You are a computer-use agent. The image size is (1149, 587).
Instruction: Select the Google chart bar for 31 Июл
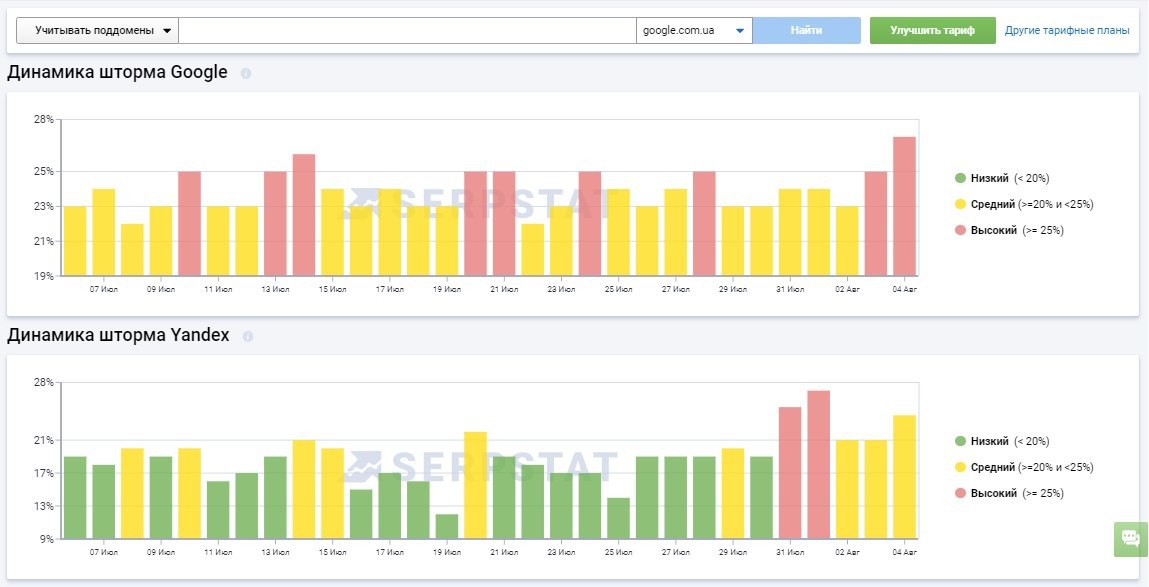(x=790, y=232)
